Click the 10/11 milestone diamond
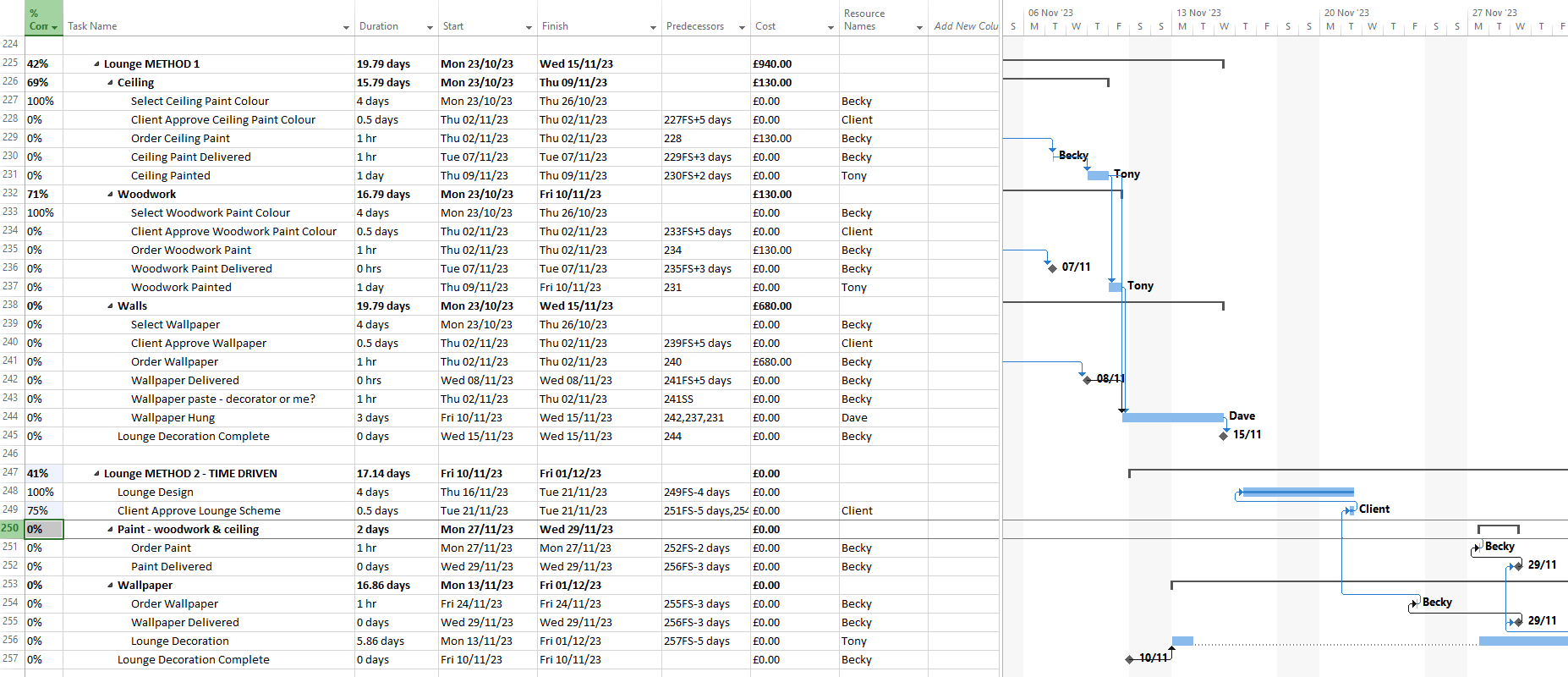Screen dimensions: 1568x677 point(1129,659)
